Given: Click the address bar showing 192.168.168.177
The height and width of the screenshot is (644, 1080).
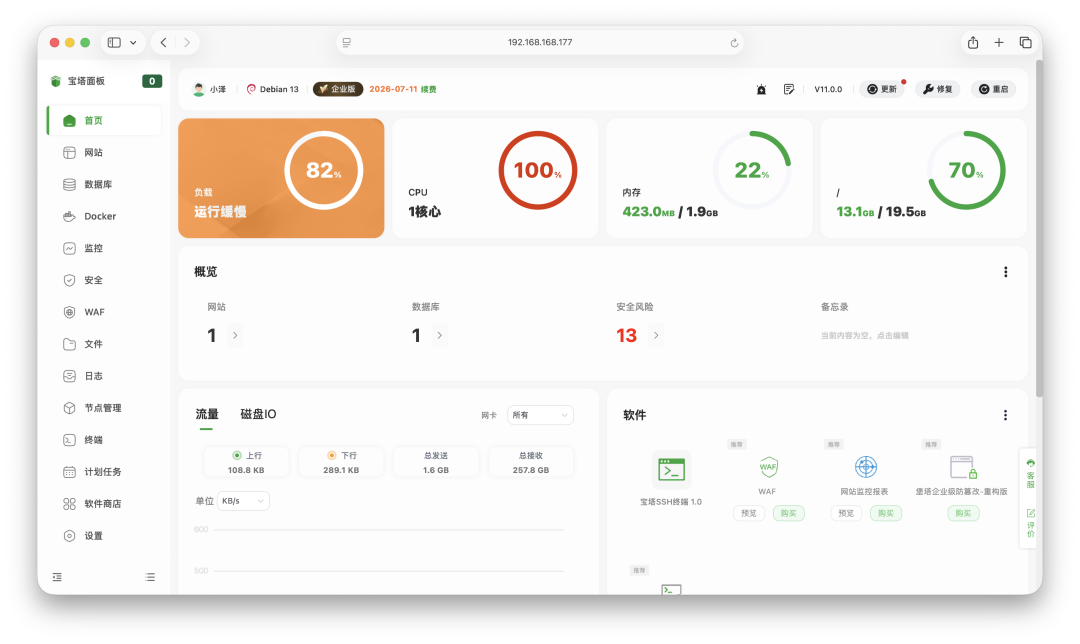Looking at the screenshot, I should (540, 42).
